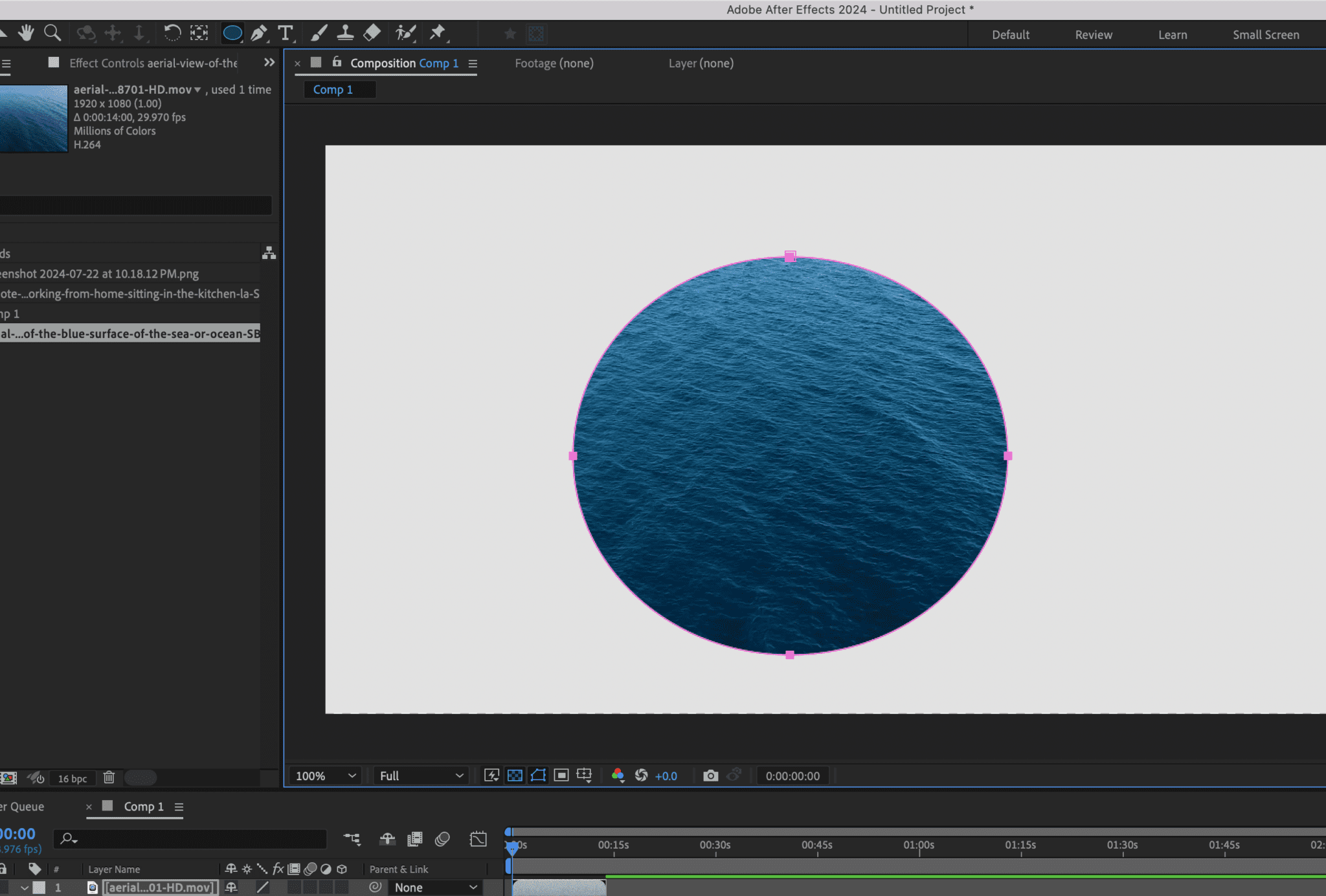Image resolution: width=1326 pixels, height=896 pixels.
Task: Reset exposure by clicking +0.0
Action: (666, 776)
